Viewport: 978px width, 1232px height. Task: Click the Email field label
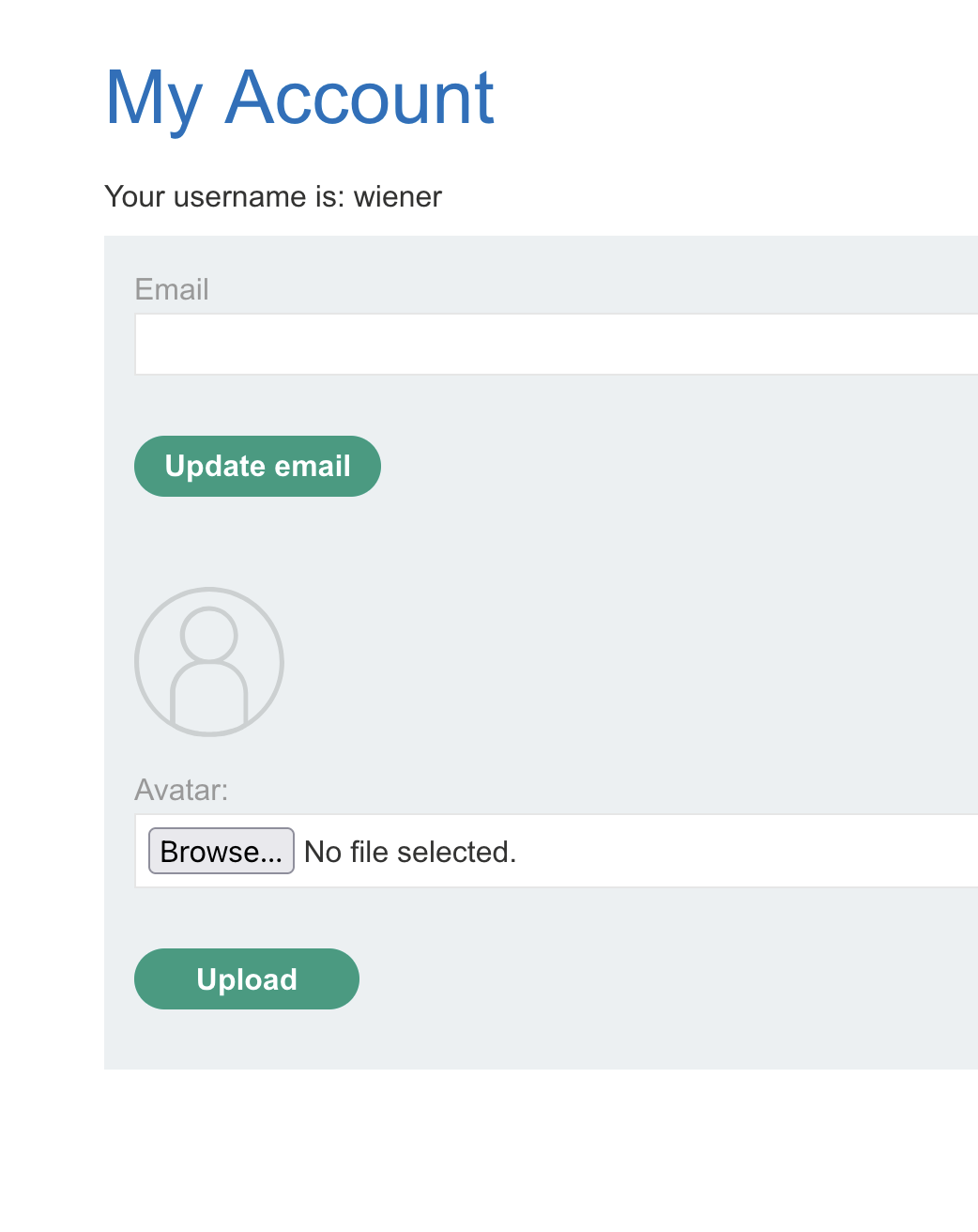pyautogui.click(x=172, y=289)
